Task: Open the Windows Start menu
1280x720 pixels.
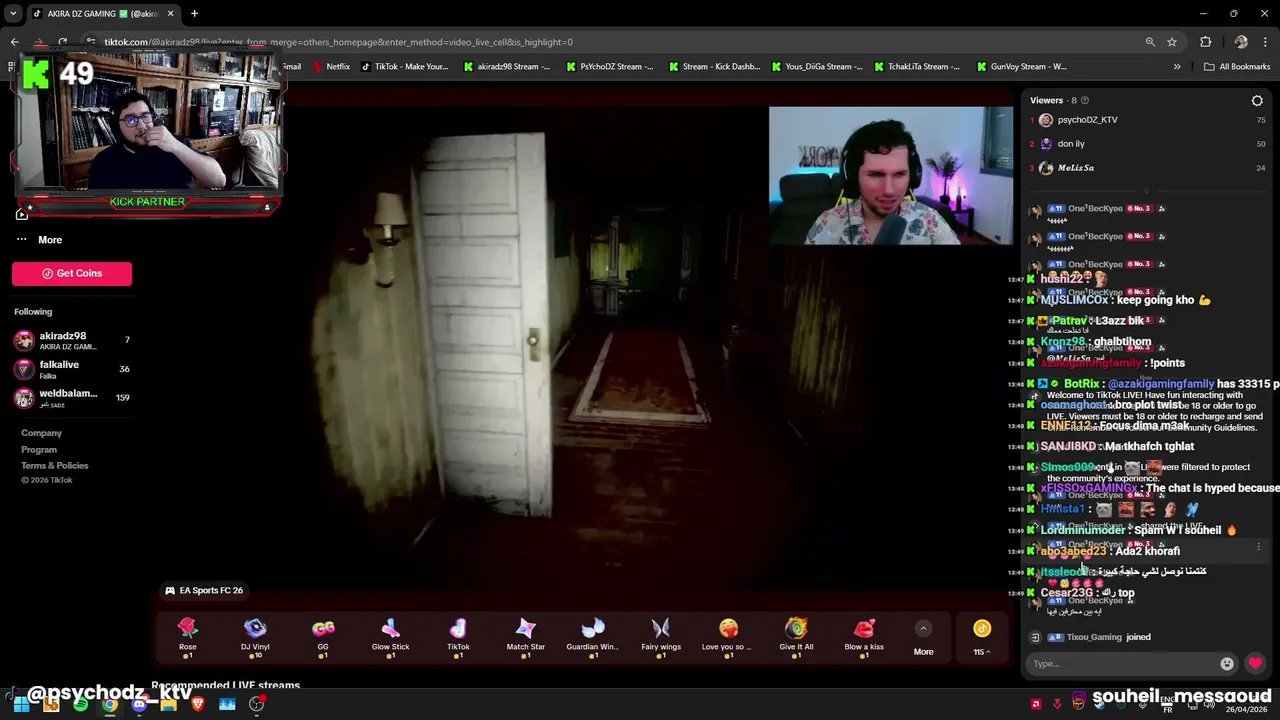Action: [x=21, y=704]
